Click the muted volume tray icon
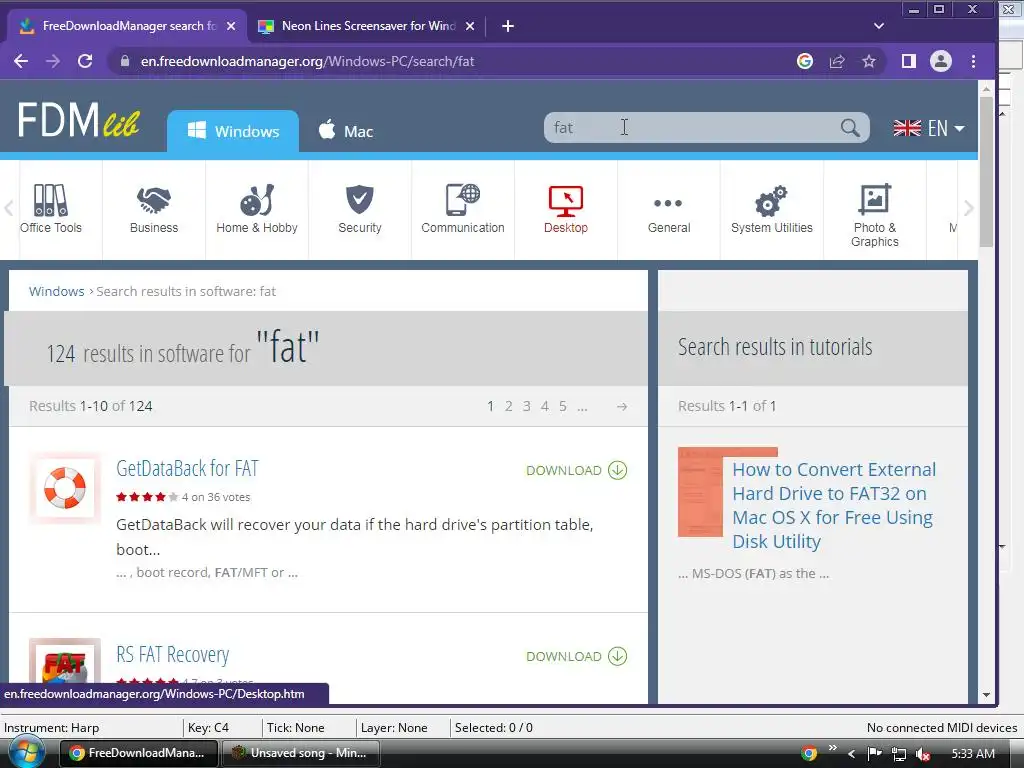1024x768 pixels. (x=923, y=754)
